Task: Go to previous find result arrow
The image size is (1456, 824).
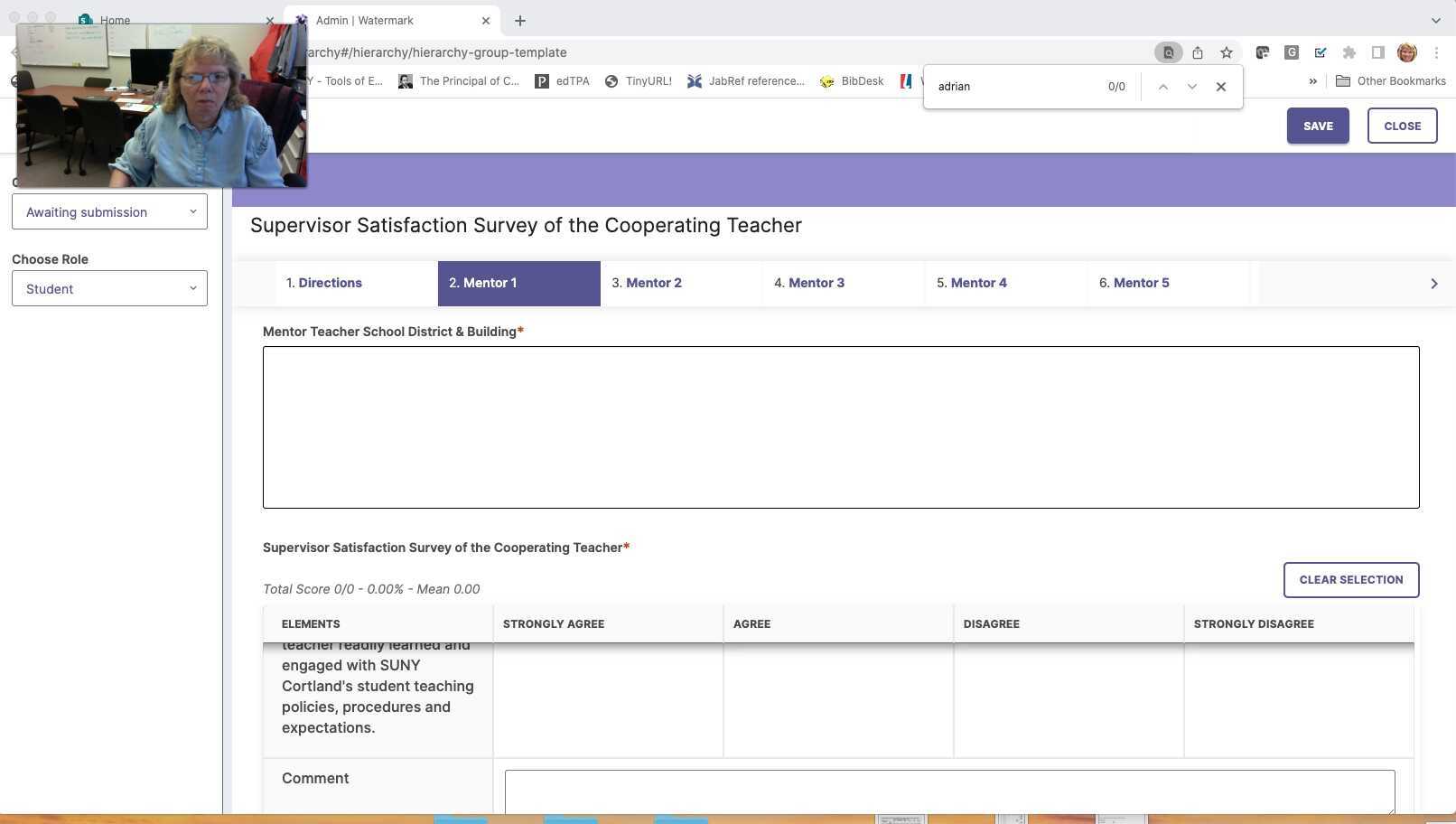Action: [1162, 87]
